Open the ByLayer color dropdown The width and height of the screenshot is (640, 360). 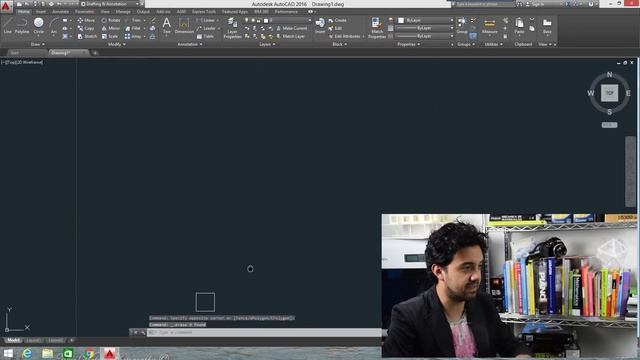pos(425,20)
